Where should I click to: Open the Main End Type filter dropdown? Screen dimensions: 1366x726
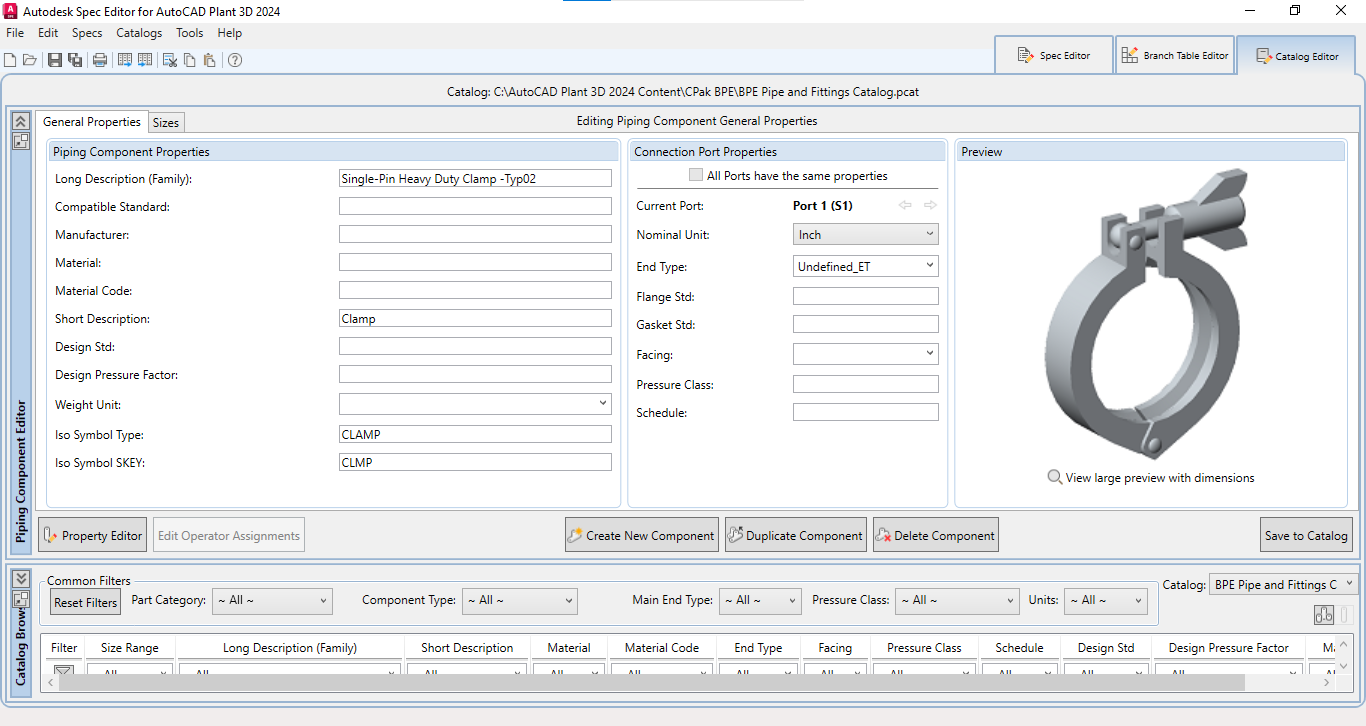[761, 601]
